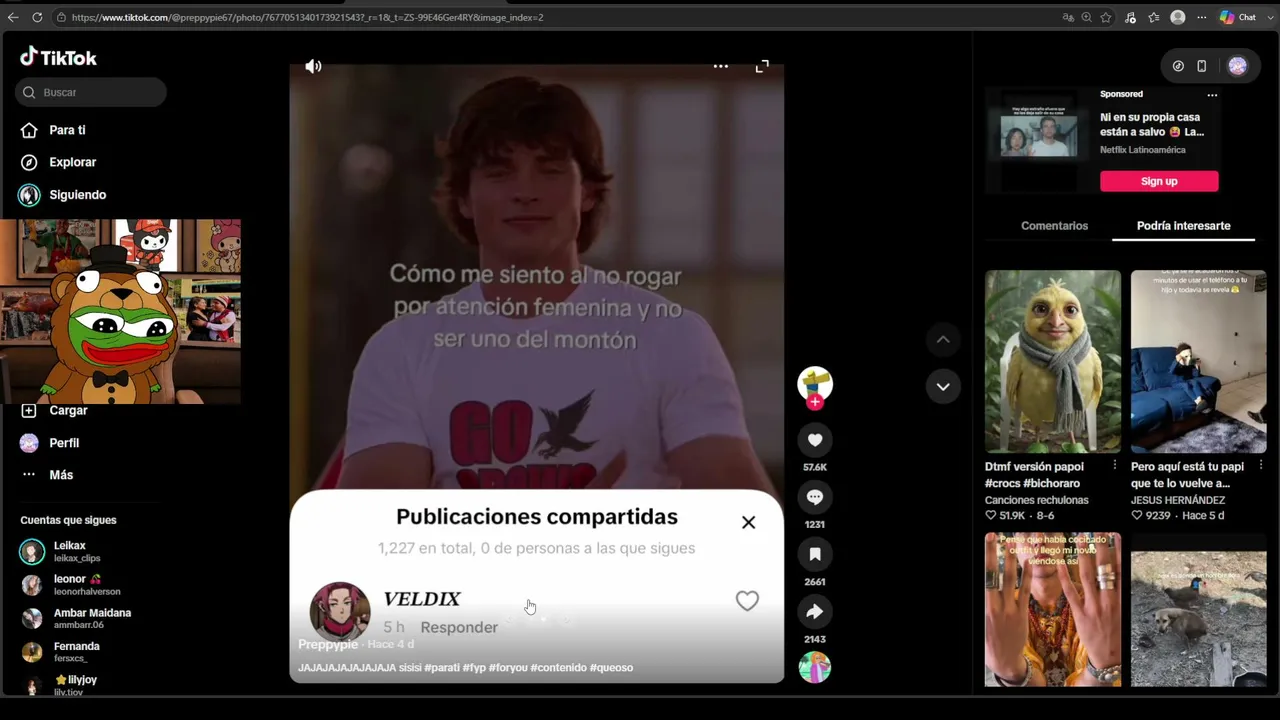
Task: Open followed account Fernanda
Action: pos(62,652)
